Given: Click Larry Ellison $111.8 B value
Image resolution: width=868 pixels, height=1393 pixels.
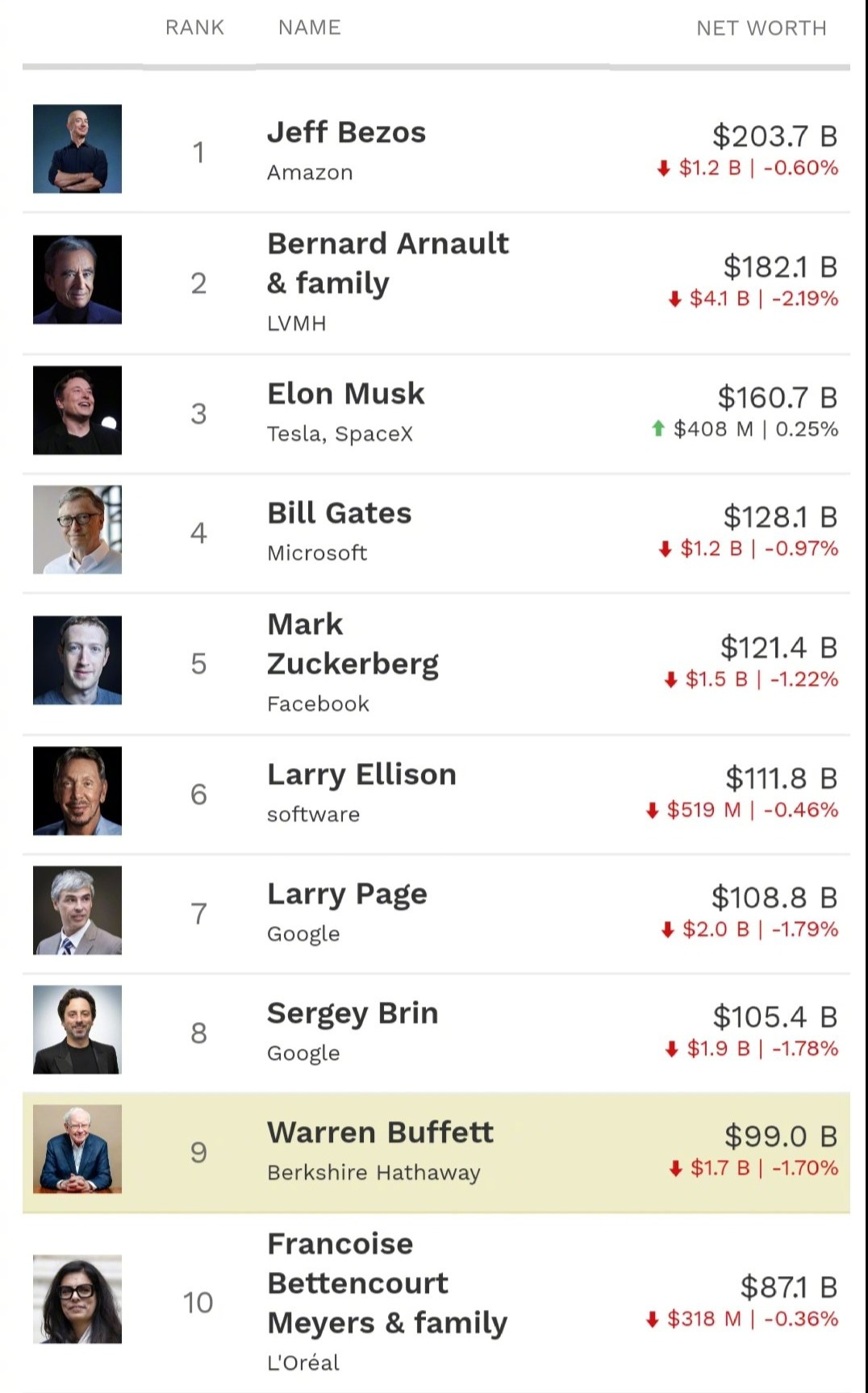Looking at the screenshot, I should pyautogui.click(x=781, y=778).
